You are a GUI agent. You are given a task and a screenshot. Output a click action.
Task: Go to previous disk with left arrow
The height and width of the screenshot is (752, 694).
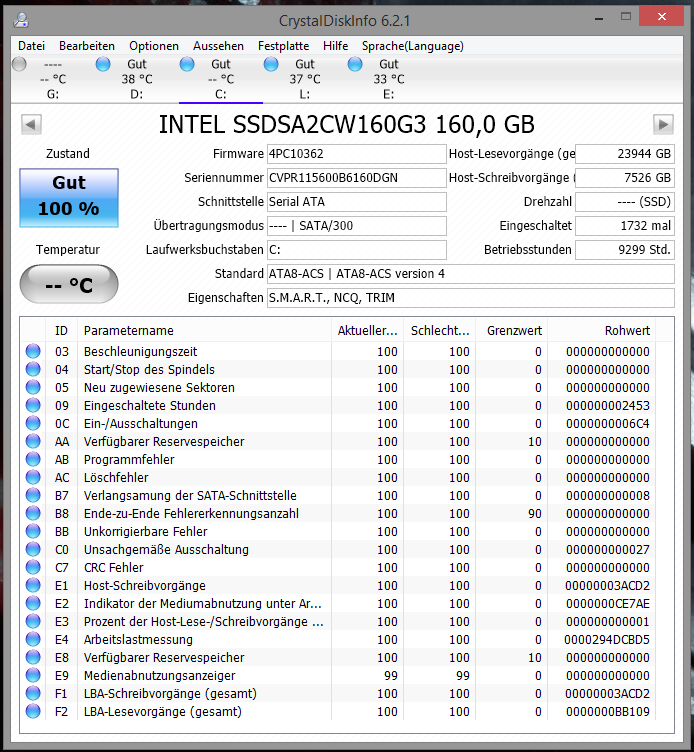click(31, 125)
